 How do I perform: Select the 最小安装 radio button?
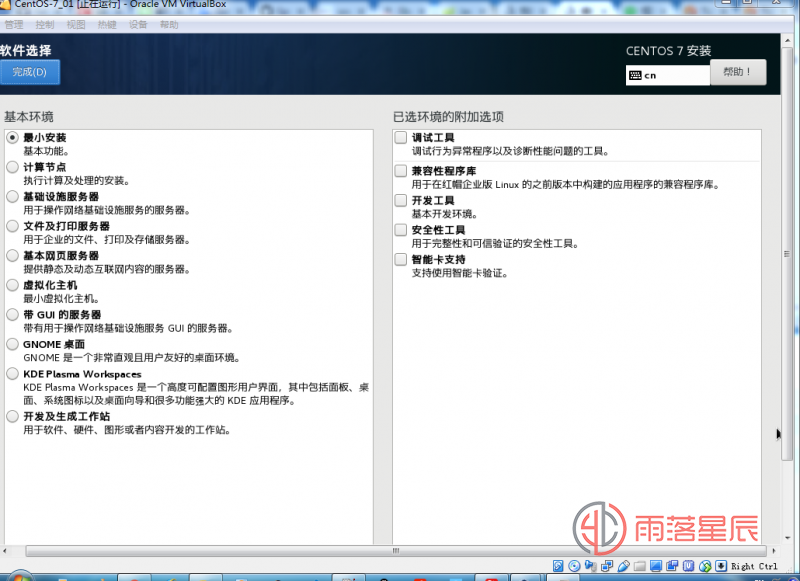(13, 138)
